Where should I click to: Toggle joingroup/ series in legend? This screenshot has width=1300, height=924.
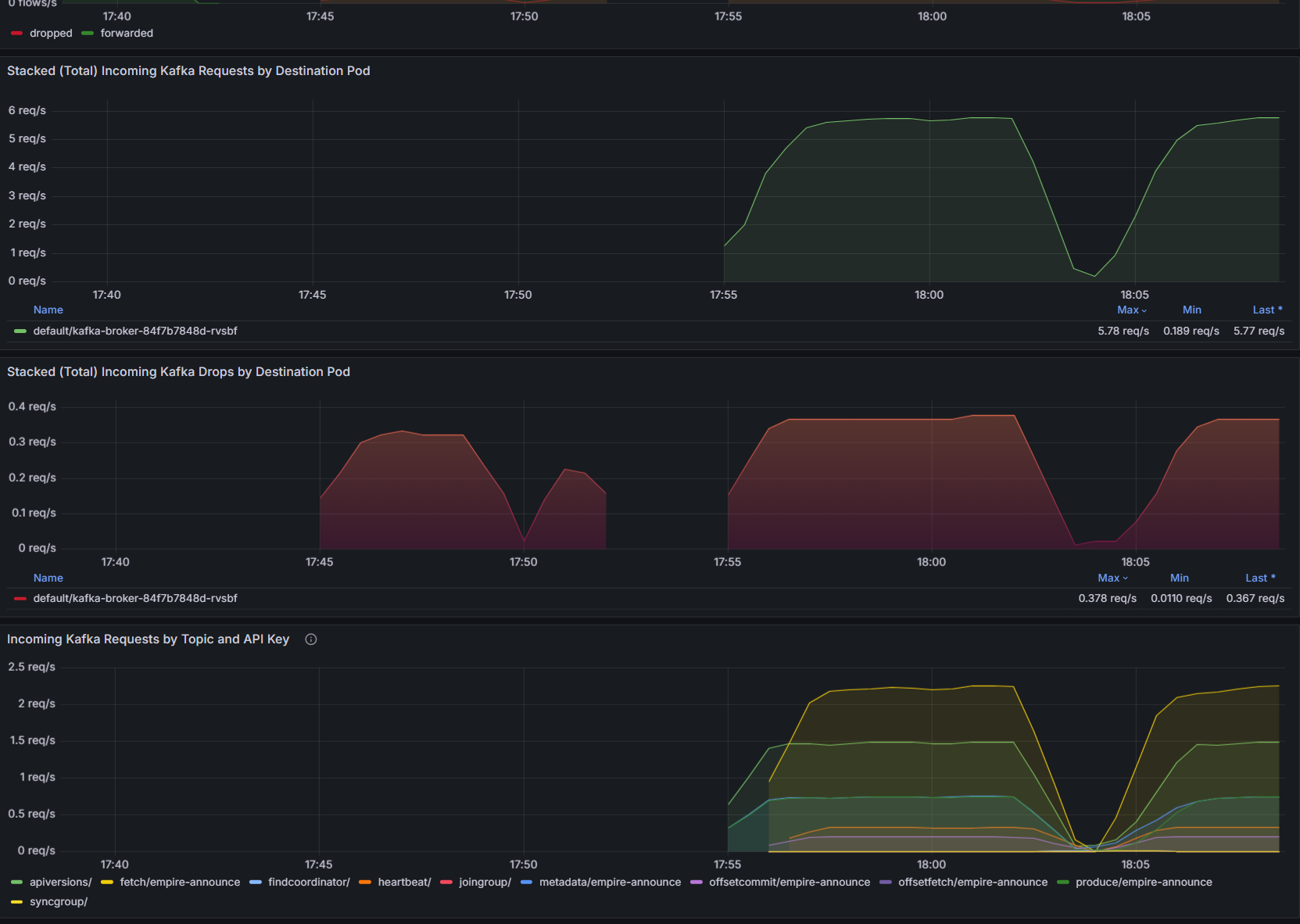pos(485,882)
